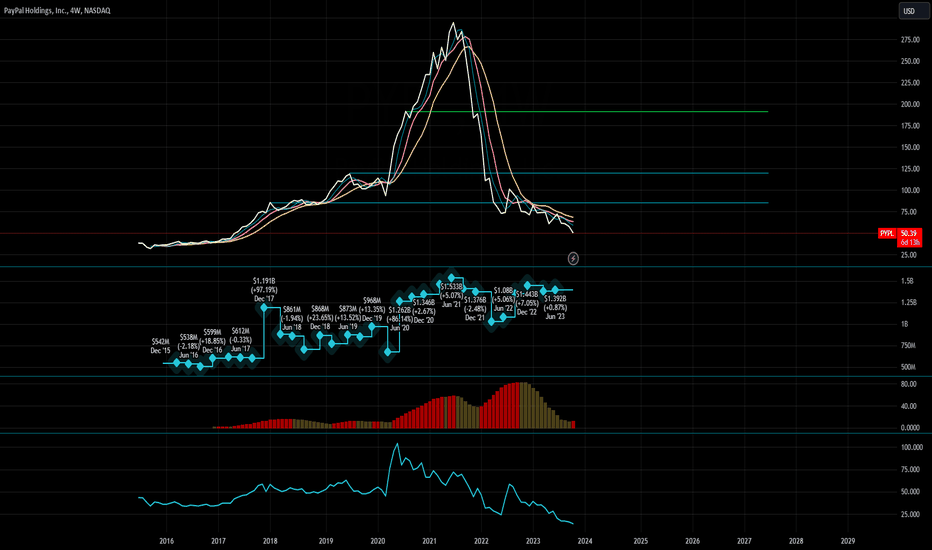Viewport: 932px width, 550px height.
Task: Click the $873M Jun '19 data label
Action: [x=348, y=318]
